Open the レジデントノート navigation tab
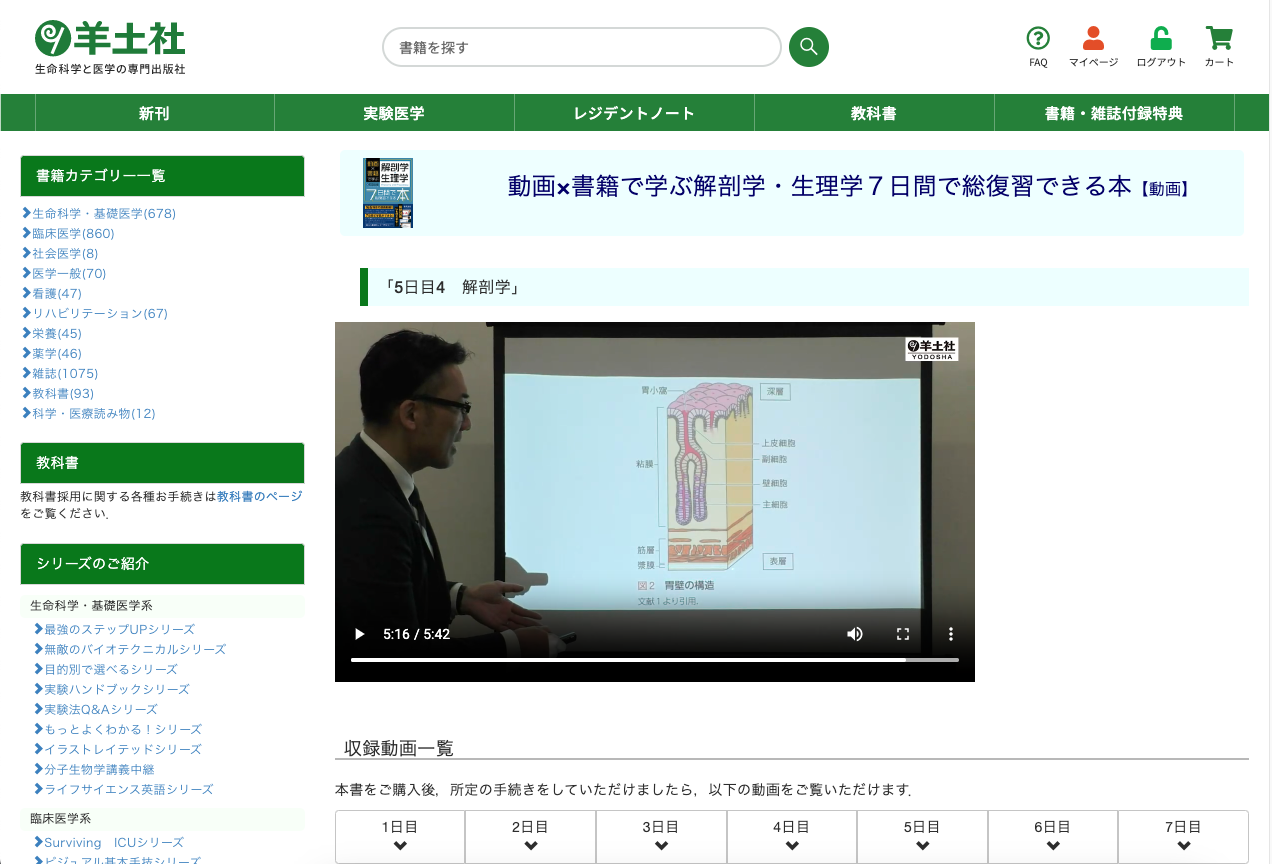The height and width of the screenshot is (864, 1272). [x=634, y=113]
